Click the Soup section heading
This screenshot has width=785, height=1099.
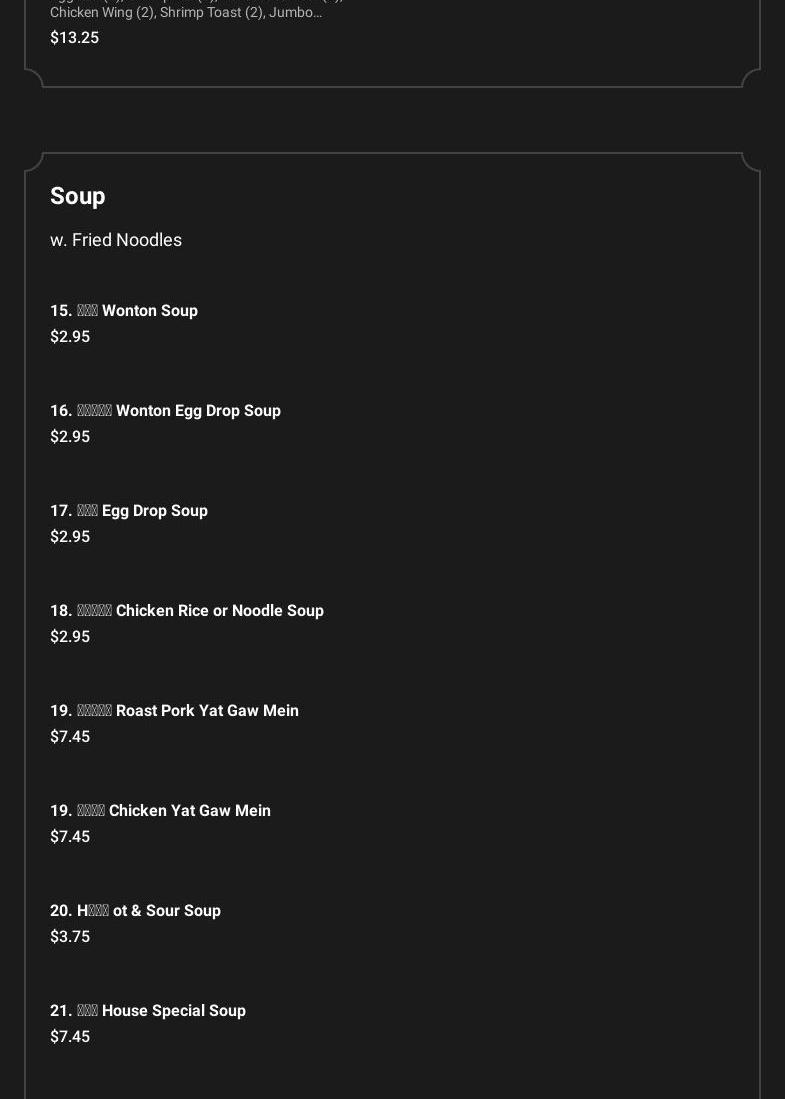[x=78, y=196]
